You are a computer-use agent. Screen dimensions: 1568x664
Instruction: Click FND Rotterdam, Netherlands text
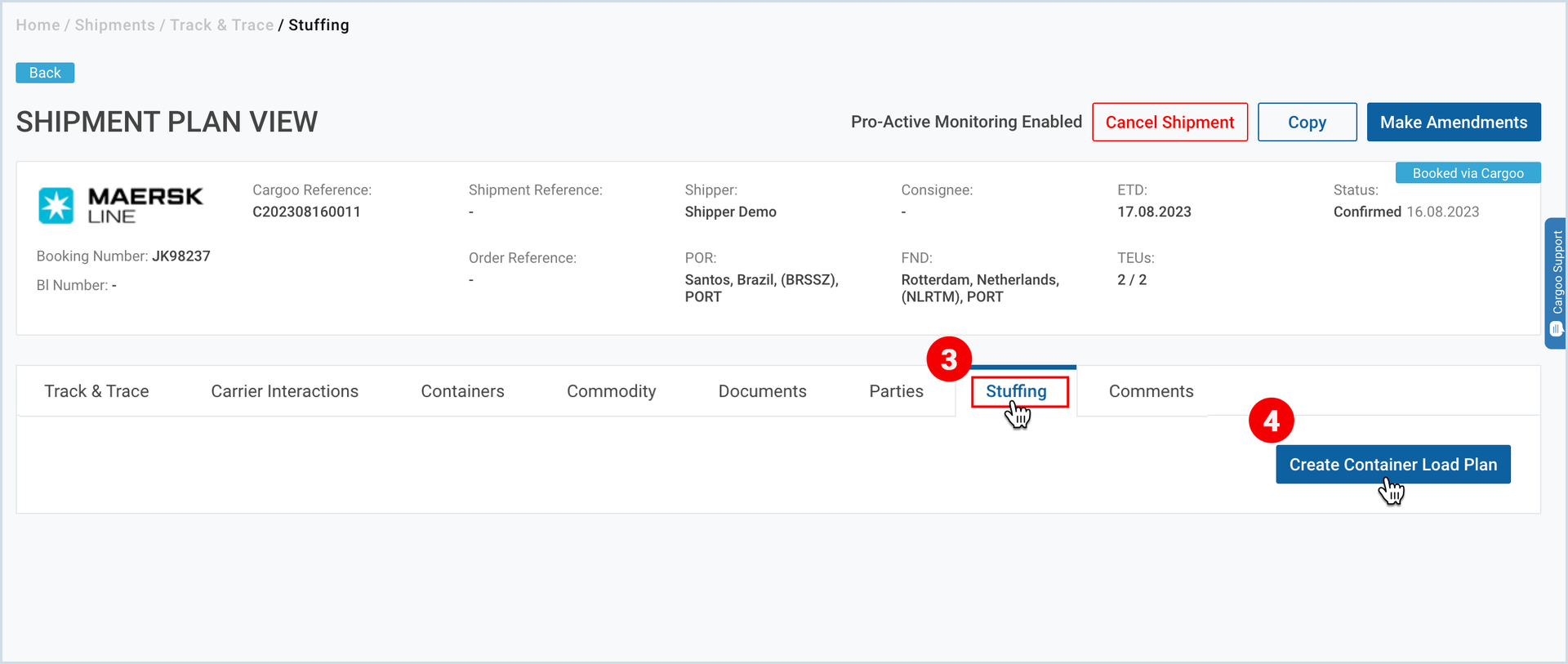click(980, 288)
